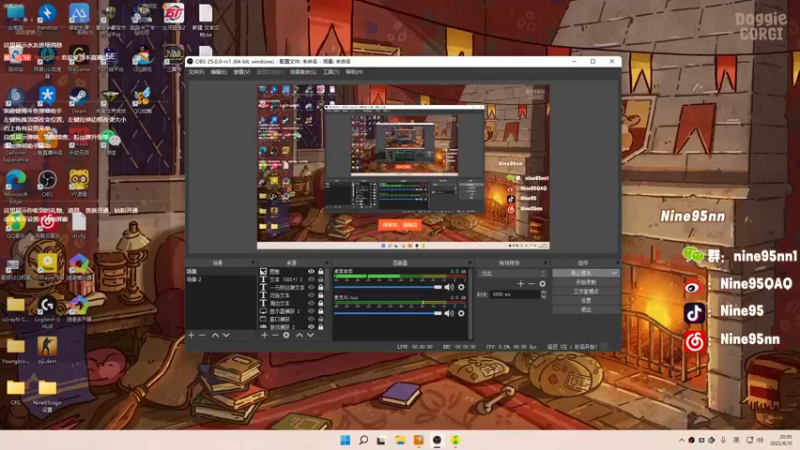
Task: Open source properties gear in Sources panel
Action: point(286,335)
